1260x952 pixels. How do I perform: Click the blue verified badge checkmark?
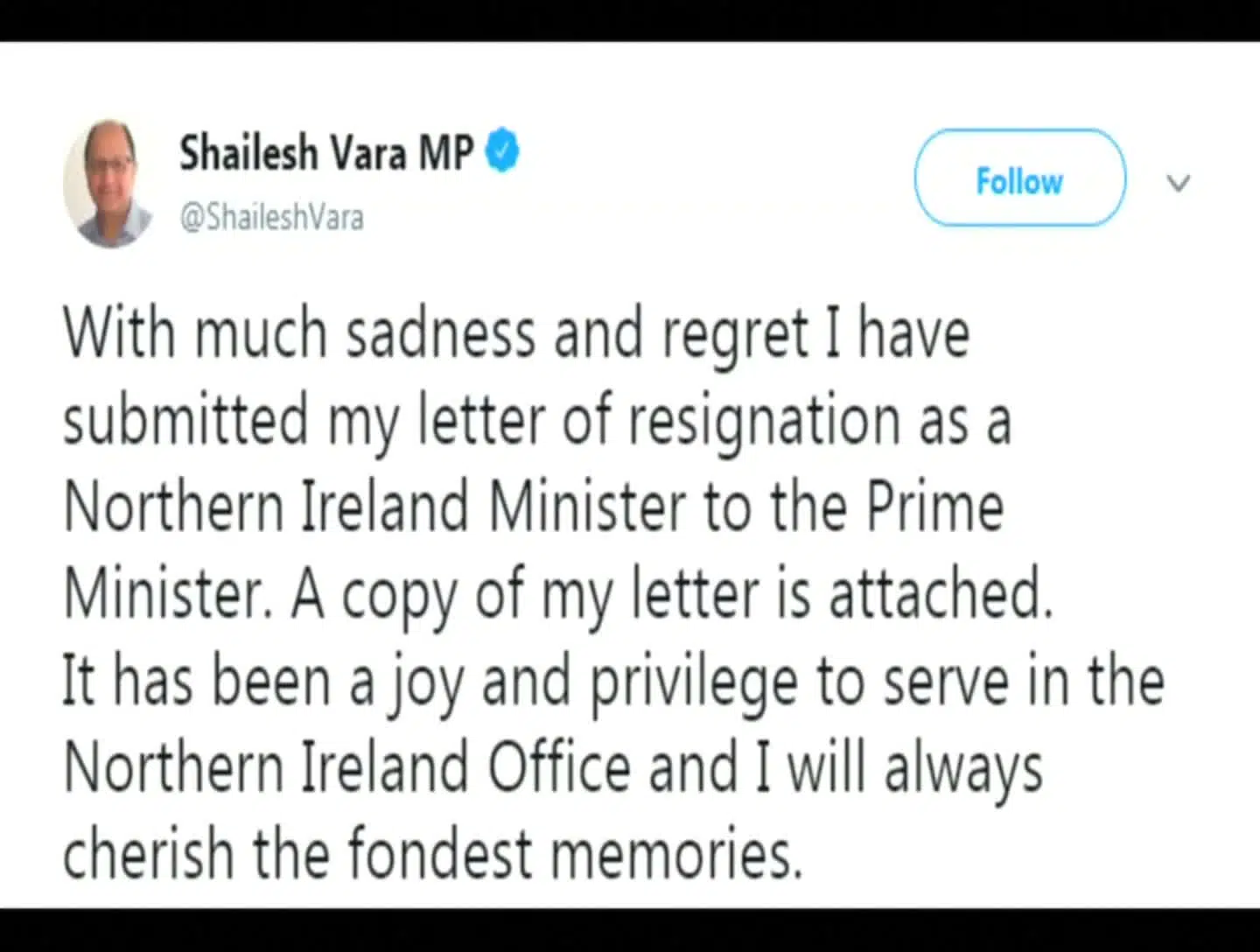click(502, 150)
